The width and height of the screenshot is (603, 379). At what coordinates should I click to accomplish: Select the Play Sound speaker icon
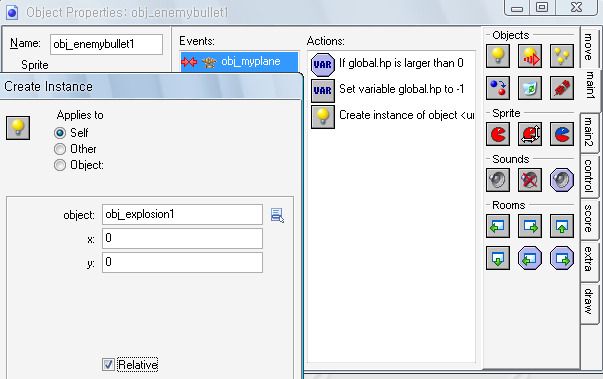[498, 180]
